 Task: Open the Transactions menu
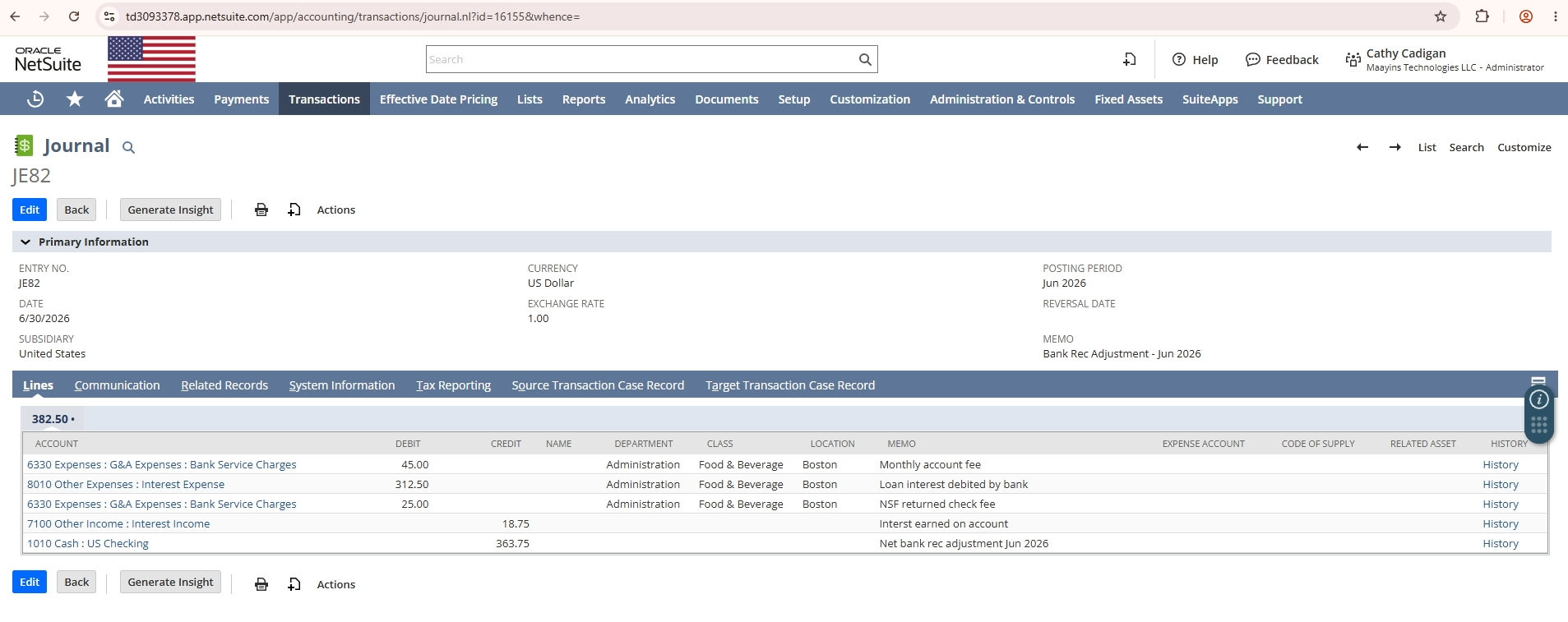(x=324, y=99)
